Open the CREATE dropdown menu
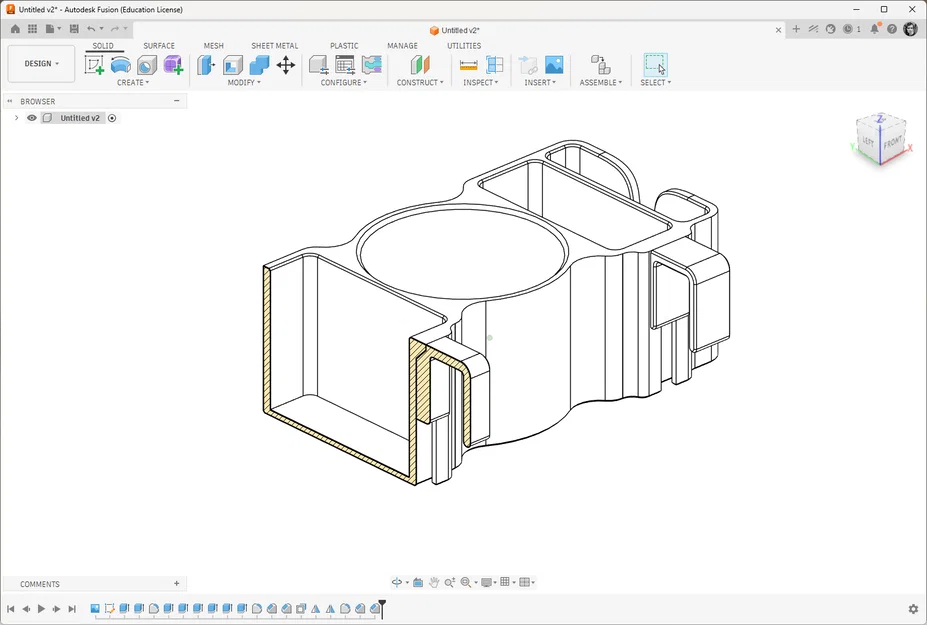 coord(132,83)
